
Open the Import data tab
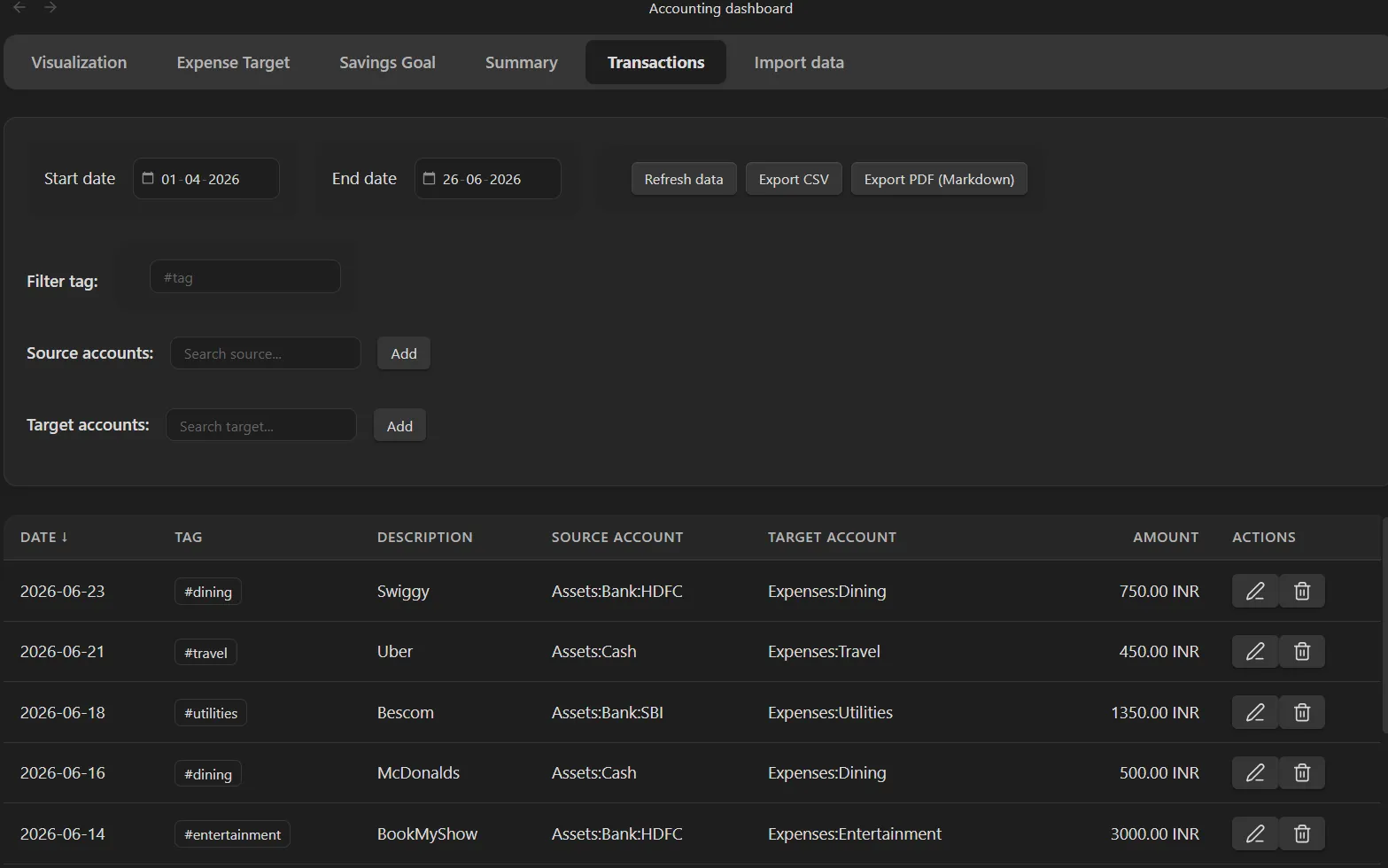coord(799,62)
